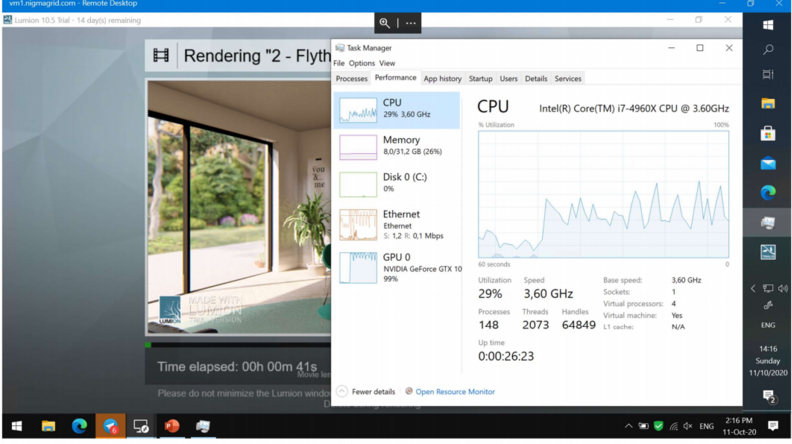Launch Edge from the bottom taskbar
The image size is (792, 444).
pos(79,426)
